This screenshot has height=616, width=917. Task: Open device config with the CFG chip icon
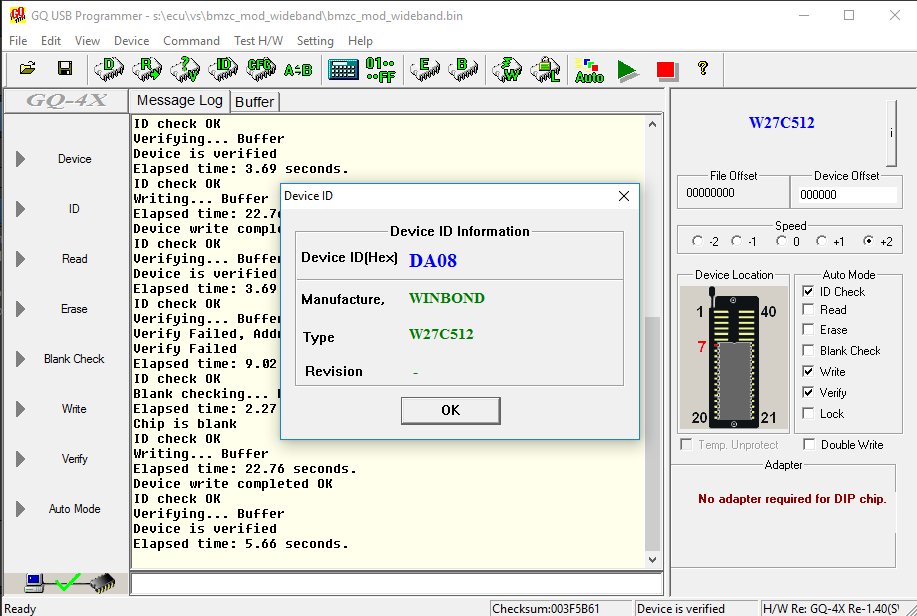[x=261, y=70]
